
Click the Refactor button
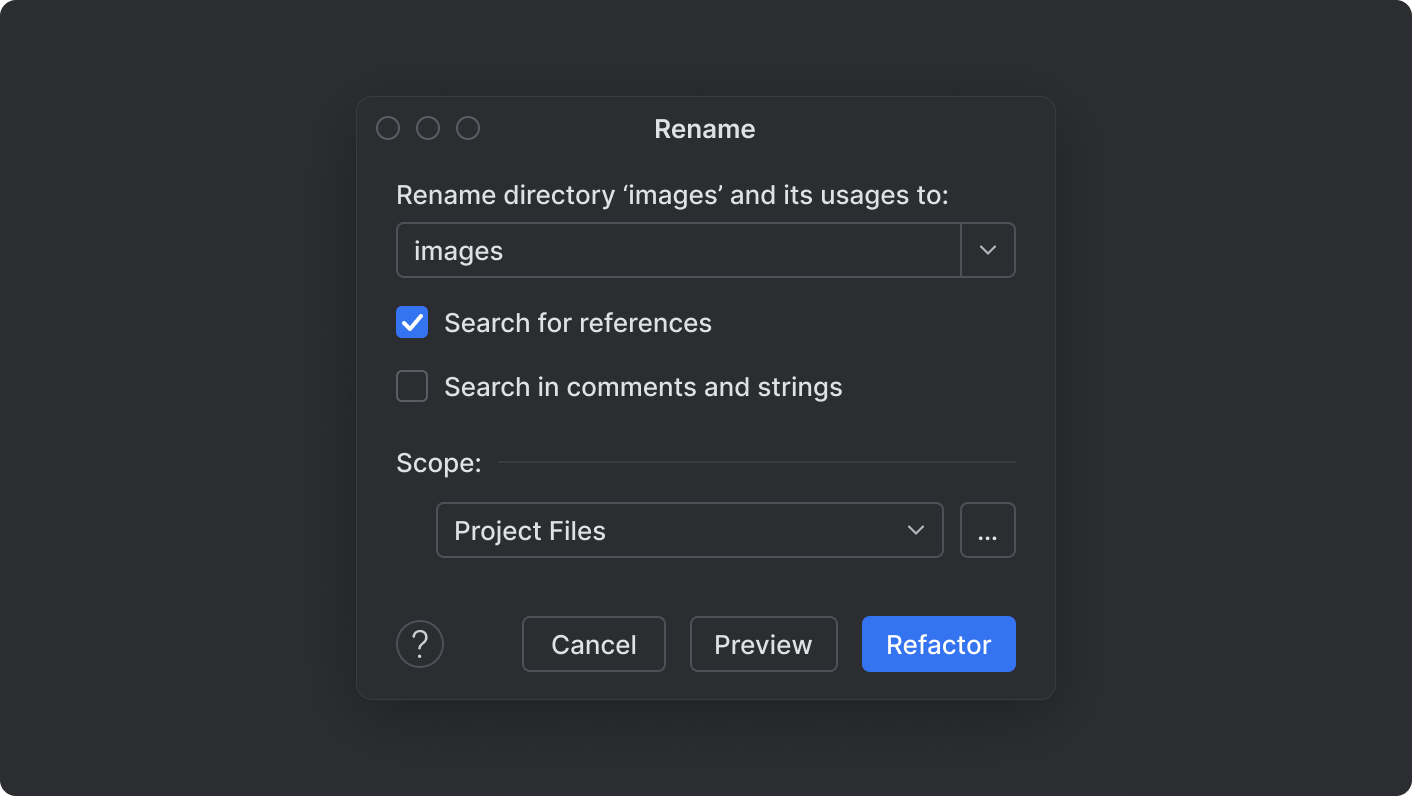[939, 644]
